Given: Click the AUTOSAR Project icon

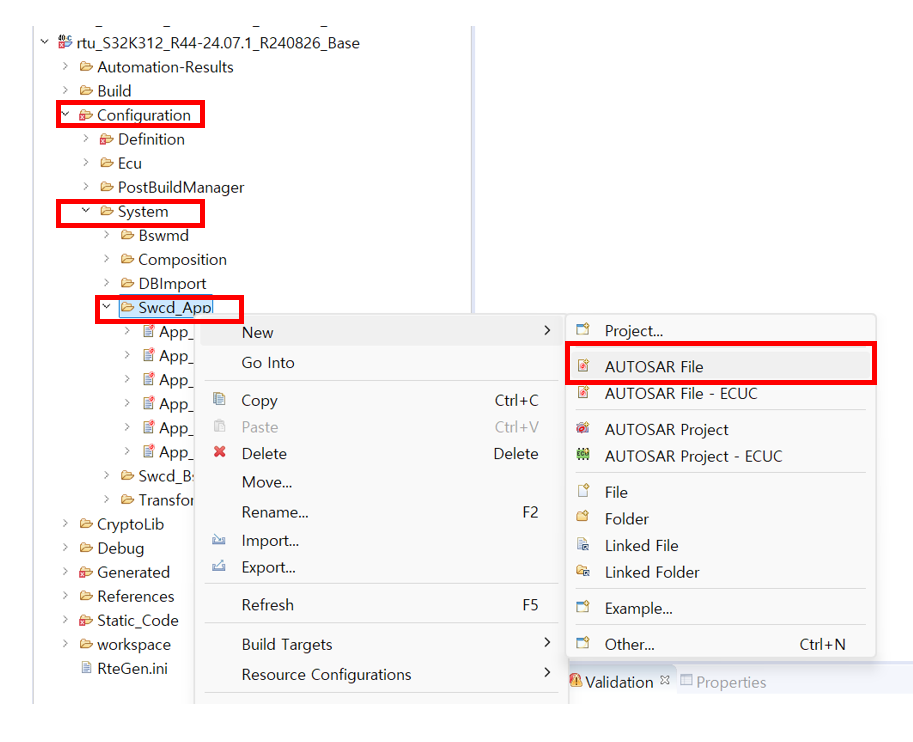Looking at the screenshot, I should pyautogui.click(x=583, y=429).
